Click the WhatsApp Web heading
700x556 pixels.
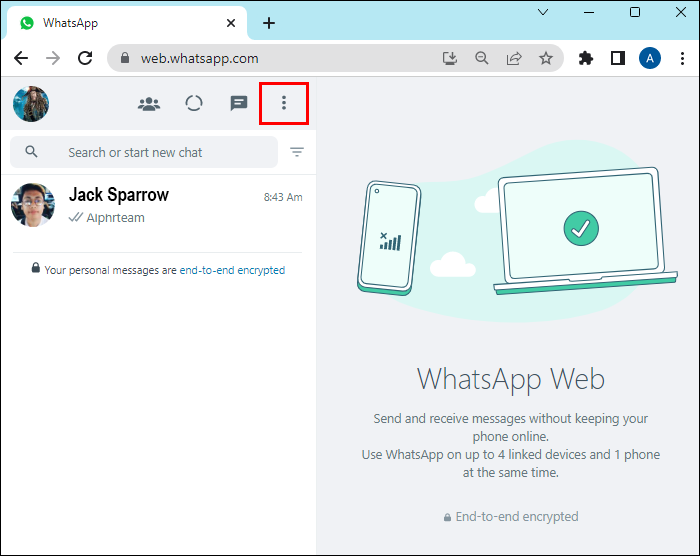point(511,379)
